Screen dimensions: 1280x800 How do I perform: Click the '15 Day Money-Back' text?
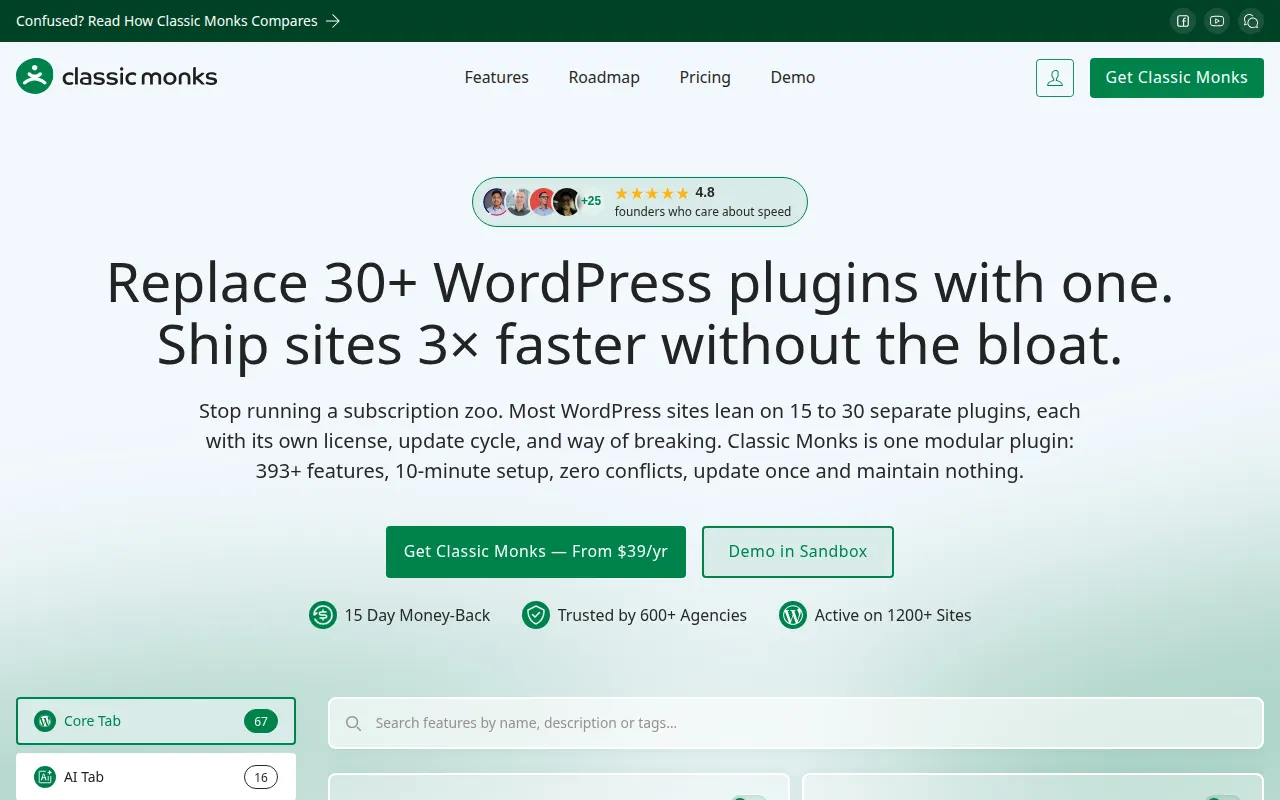[417, 615]
